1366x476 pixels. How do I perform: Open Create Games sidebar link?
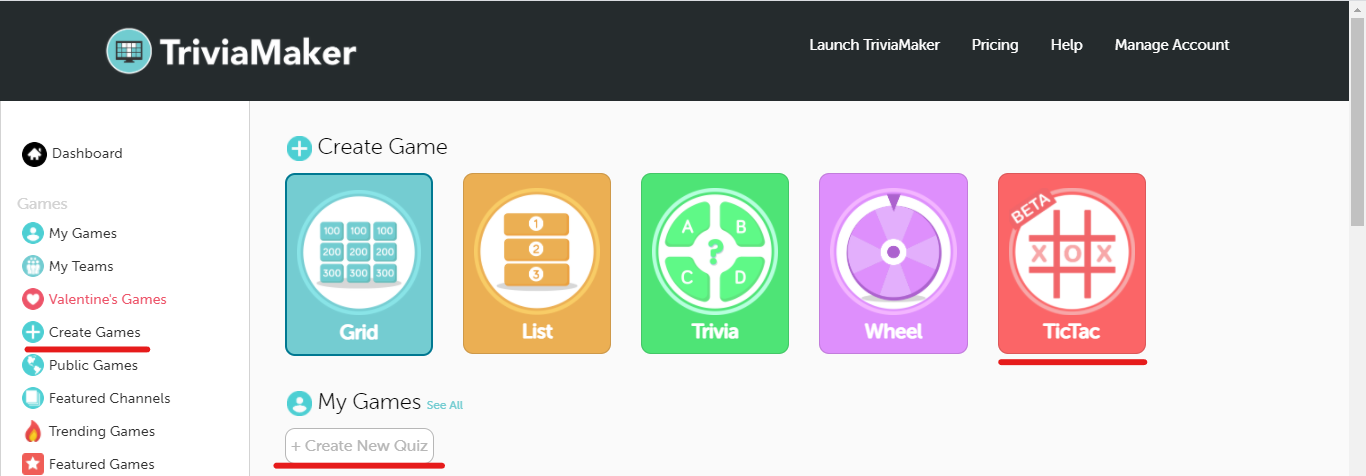pyautogui.click(x=95, y=332)
